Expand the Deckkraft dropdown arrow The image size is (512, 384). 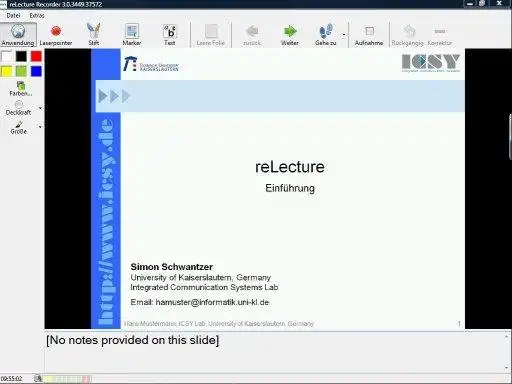click(40, 108)
